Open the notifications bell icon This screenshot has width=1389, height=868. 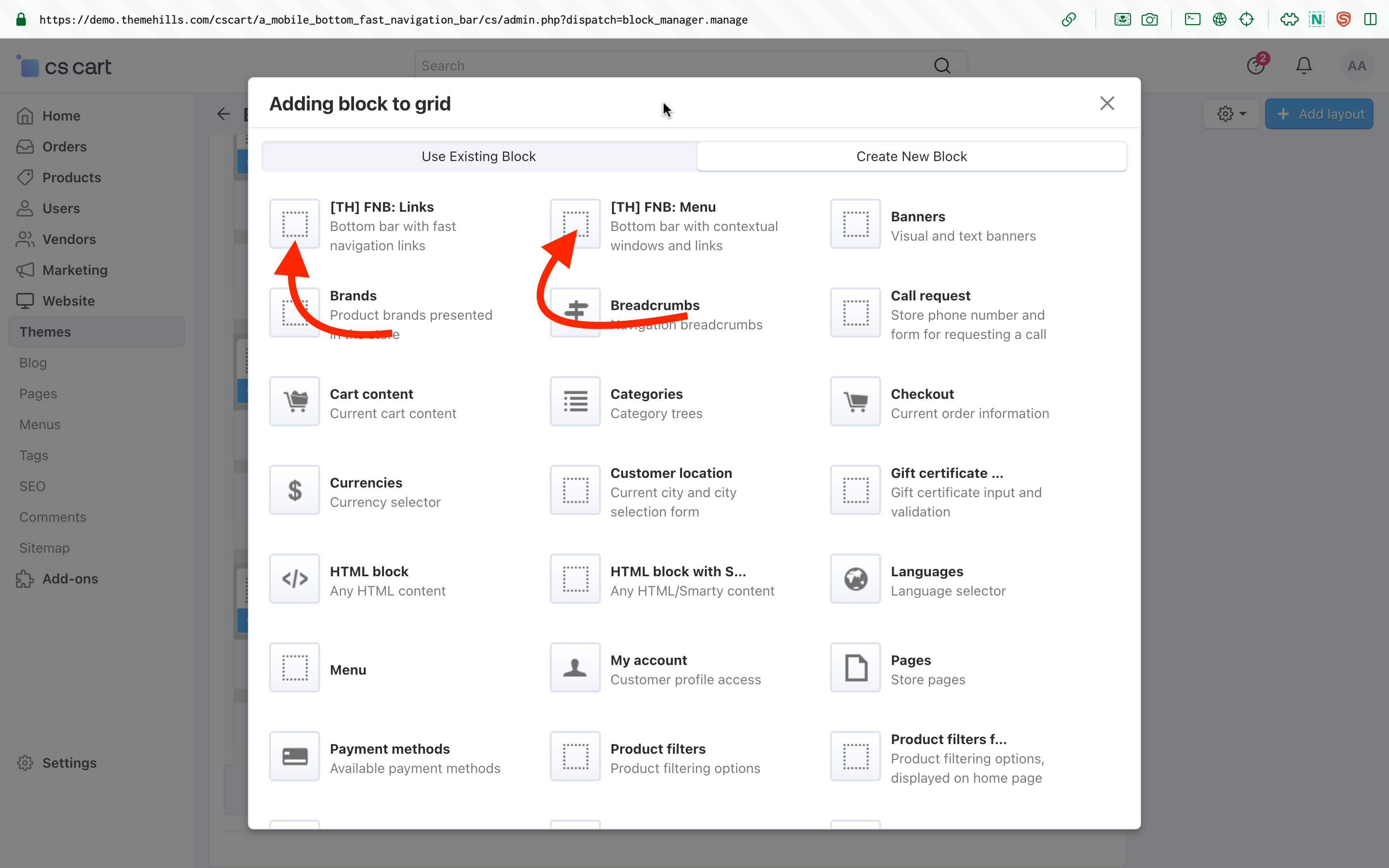(x=1304, y=66)
